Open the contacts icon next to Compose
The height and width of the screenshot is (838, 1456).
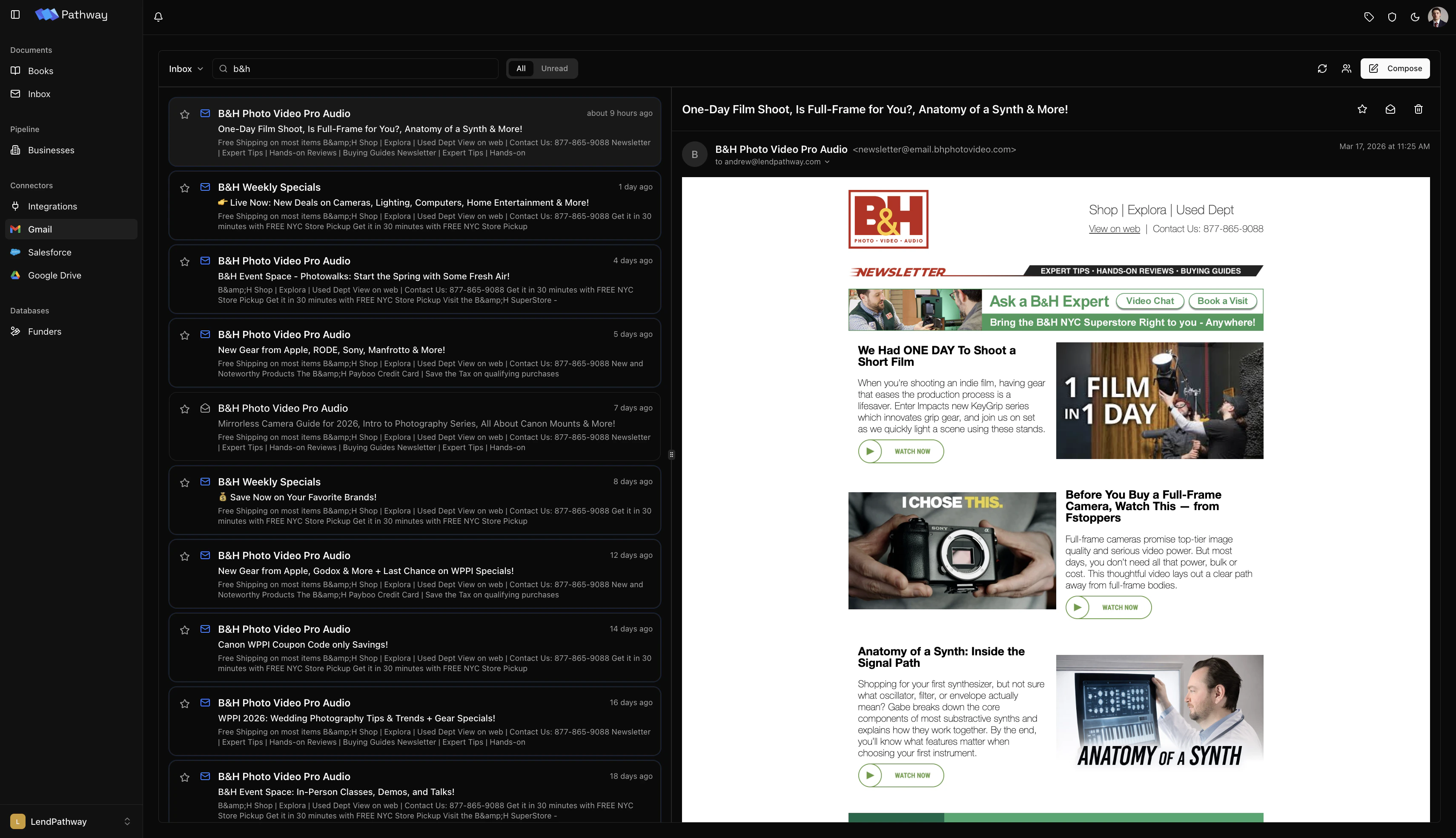pos(1347,69)
